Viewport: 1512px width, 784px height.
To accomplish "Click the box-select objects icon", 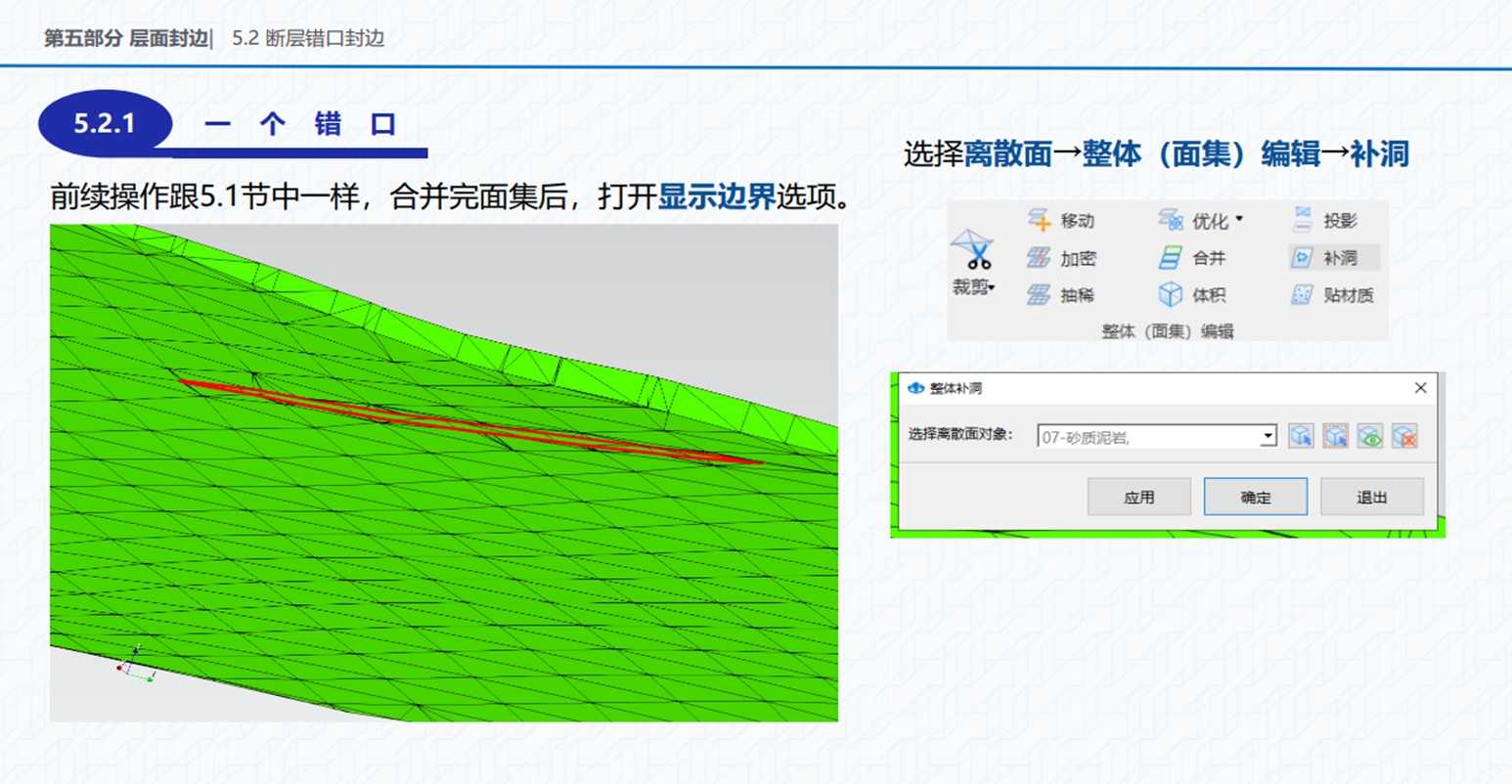I will coord(1335,436).
